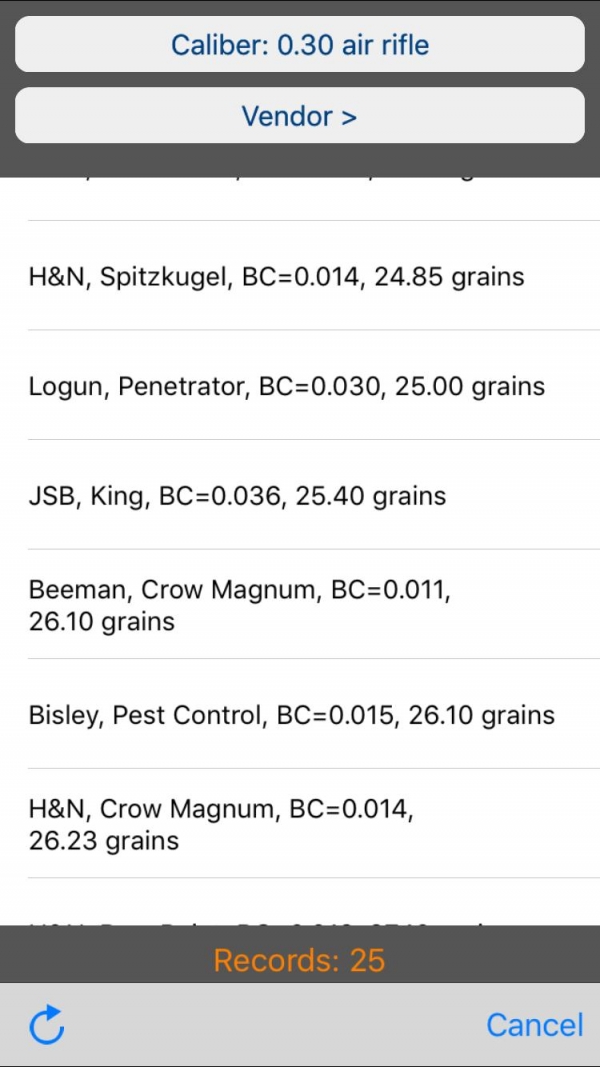Tap the cut-off row below H&N Crow Magnum

(x=300, y=902)
